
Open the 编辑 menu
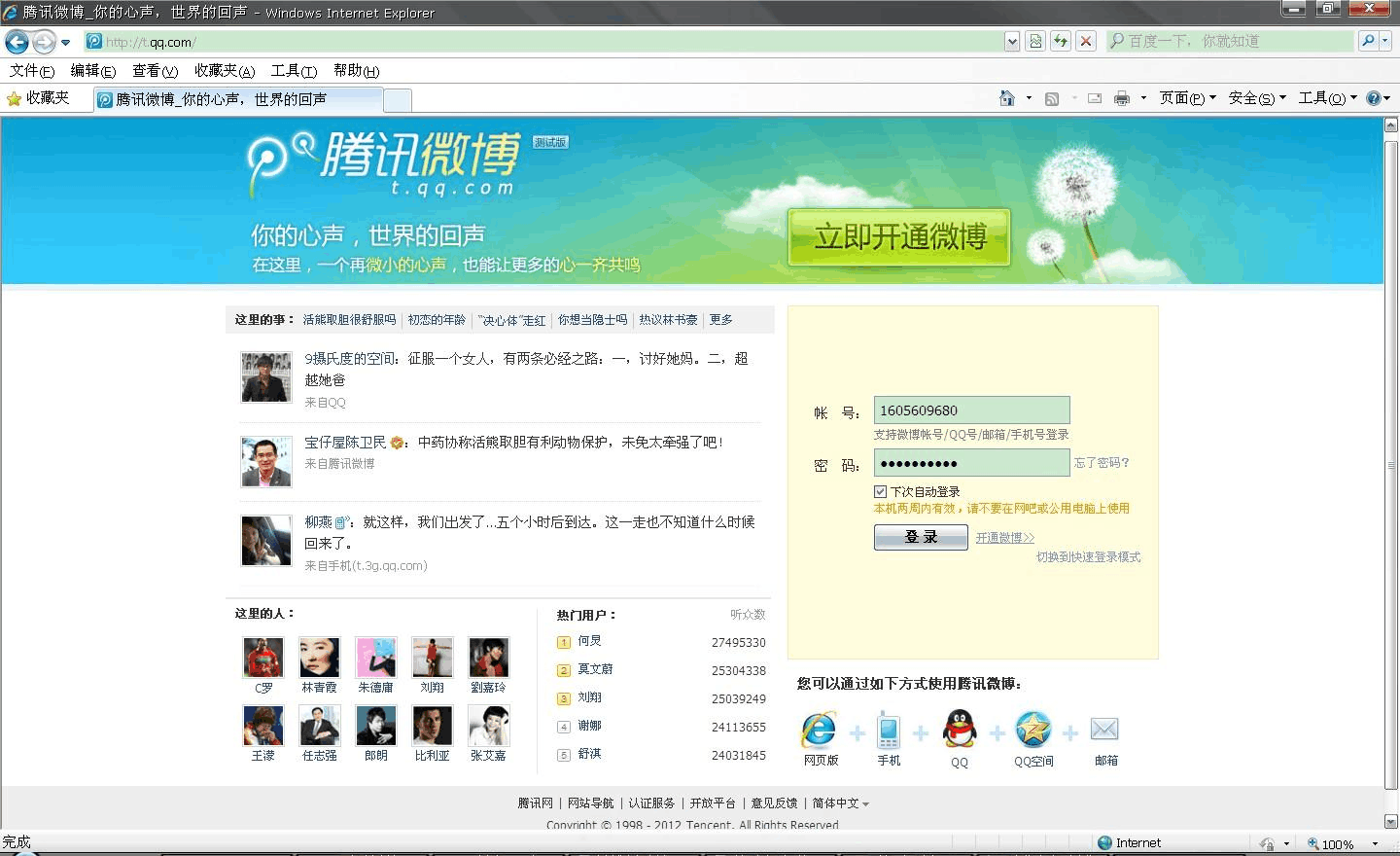coord(93,71)
